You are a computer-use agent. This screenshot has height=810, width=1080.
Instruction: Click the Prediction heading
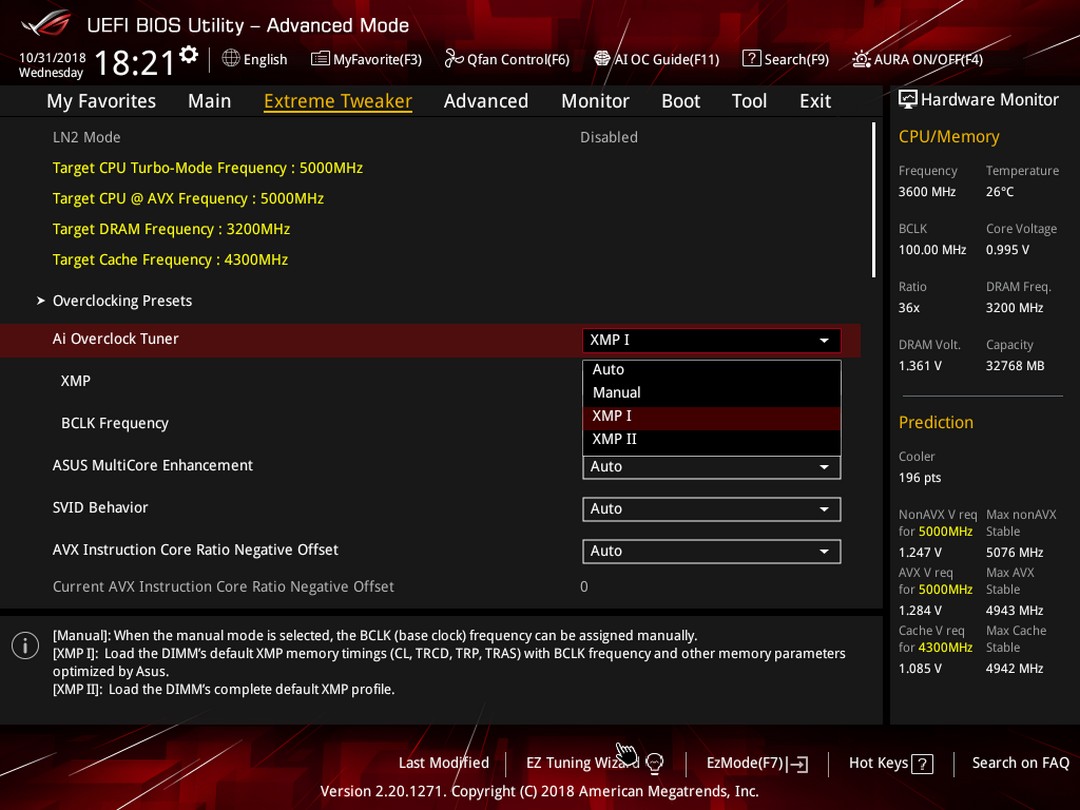tap(935, 422)
